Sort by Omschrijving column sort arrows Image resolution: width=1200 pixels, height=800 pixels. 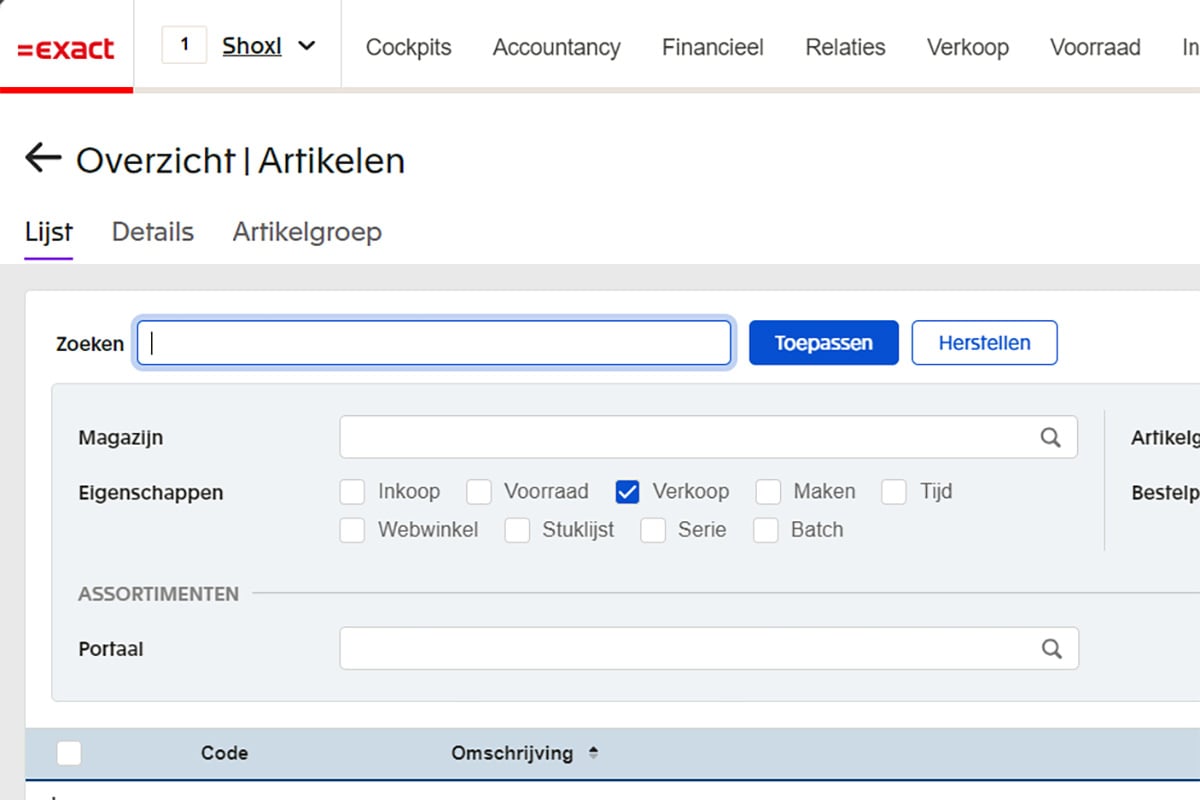(x=593, y=754)
